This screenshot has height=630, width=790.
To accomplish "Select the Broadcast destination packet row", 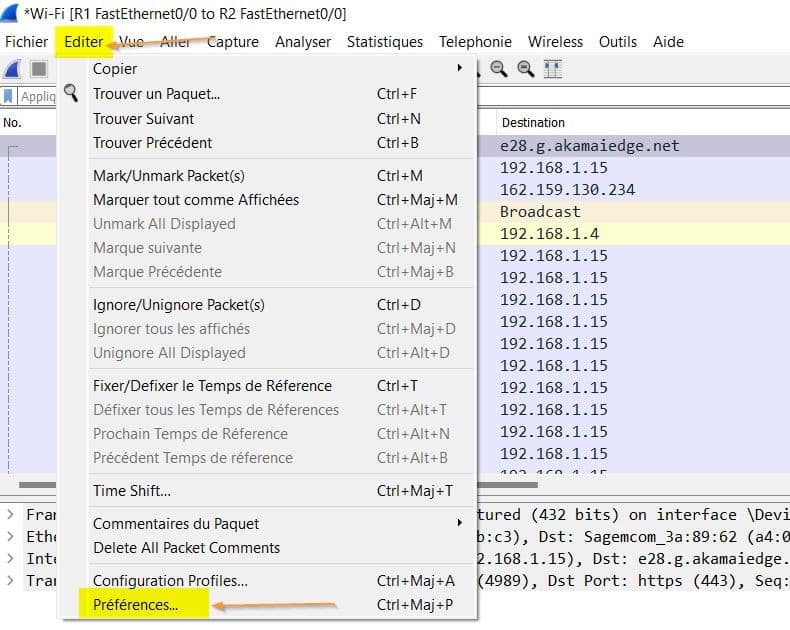I will pos(540,212).
